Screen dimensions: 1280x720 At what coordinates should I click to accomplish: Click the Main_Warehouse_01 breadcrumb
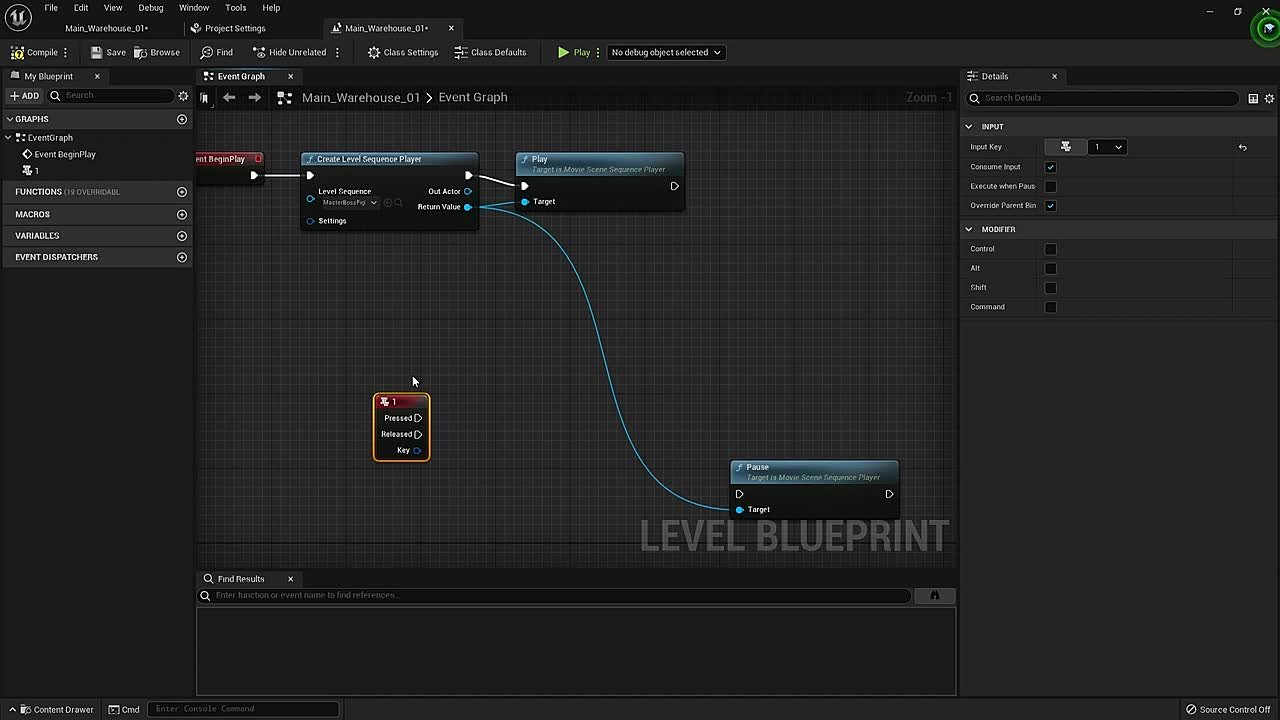(x=361, y=97)
